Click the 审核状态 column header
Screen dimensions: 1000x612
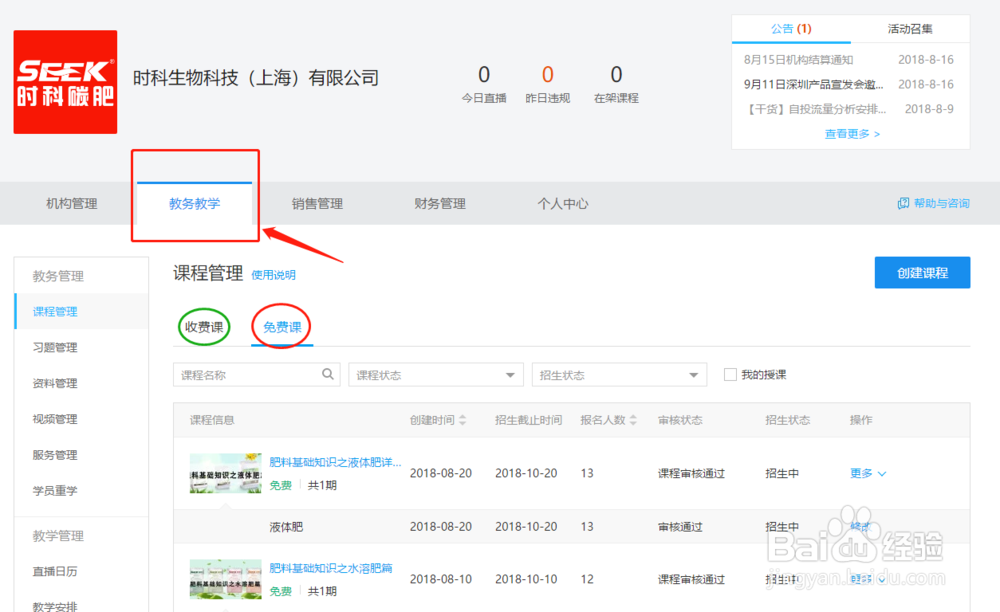coord(680,420)
